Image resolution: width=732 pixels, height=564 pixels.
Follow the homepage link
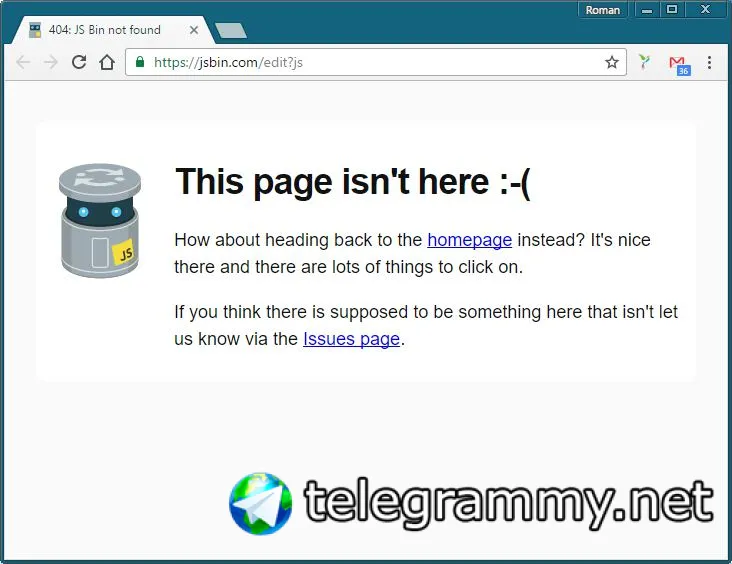[469, 240]
